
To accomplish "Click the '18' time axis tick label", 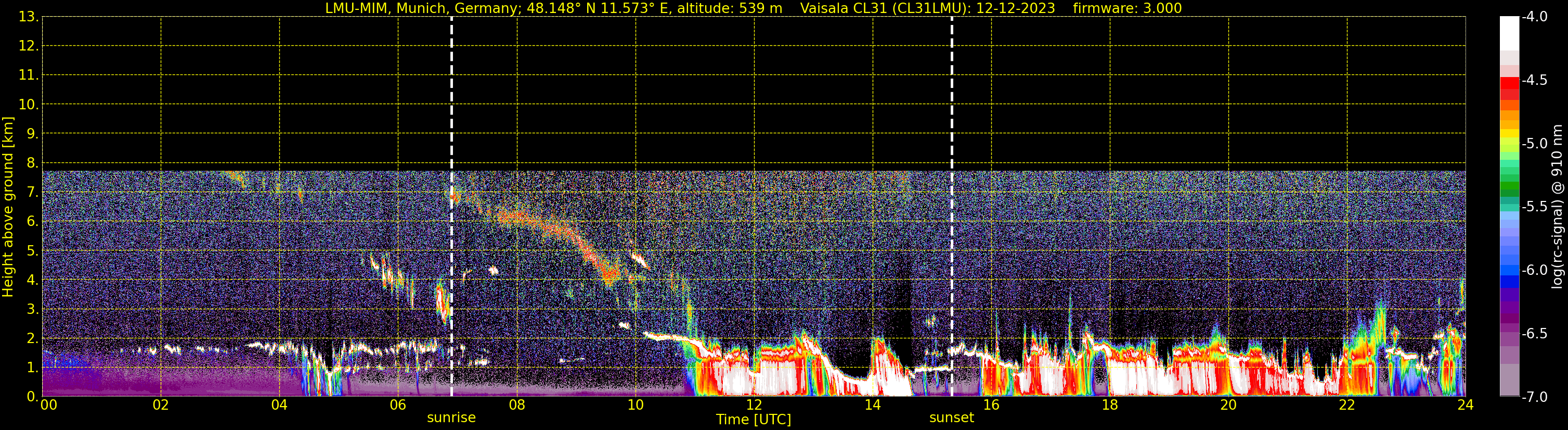I will coord(1110,405).
